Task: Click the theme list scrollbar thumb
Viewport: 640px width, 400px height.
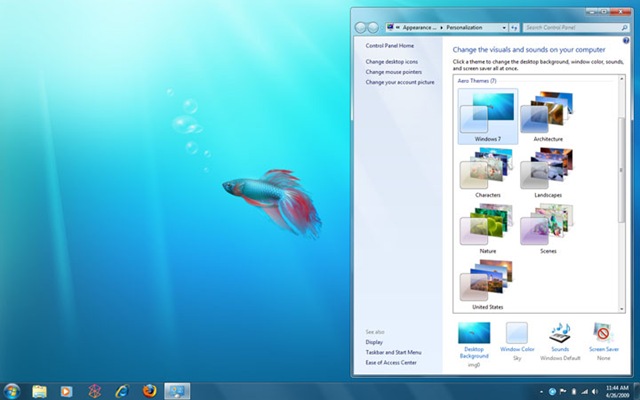Action: (622, 170)
